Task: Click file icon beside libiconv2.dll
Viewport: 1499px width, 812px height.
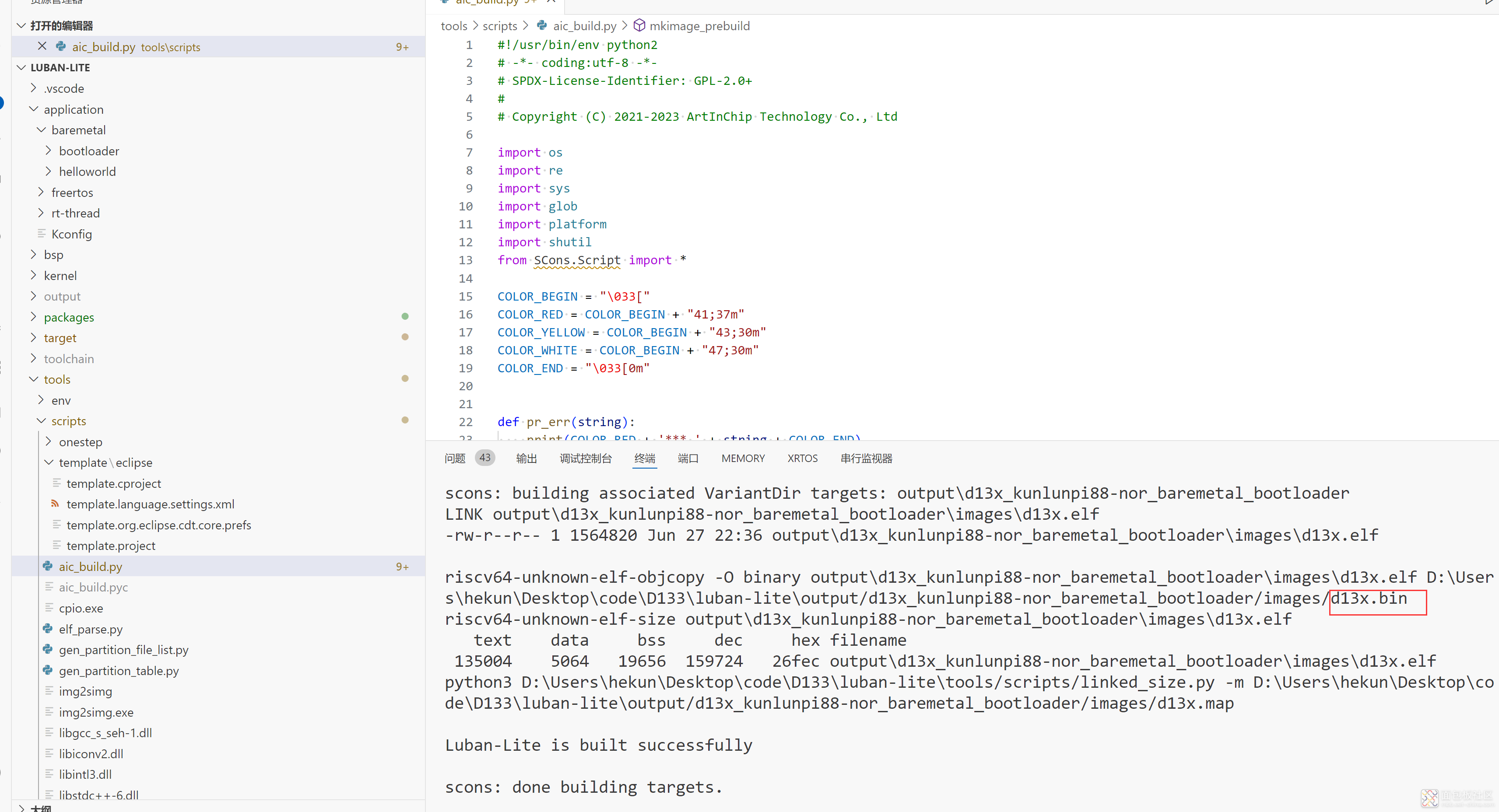Action: coord(49,753)
